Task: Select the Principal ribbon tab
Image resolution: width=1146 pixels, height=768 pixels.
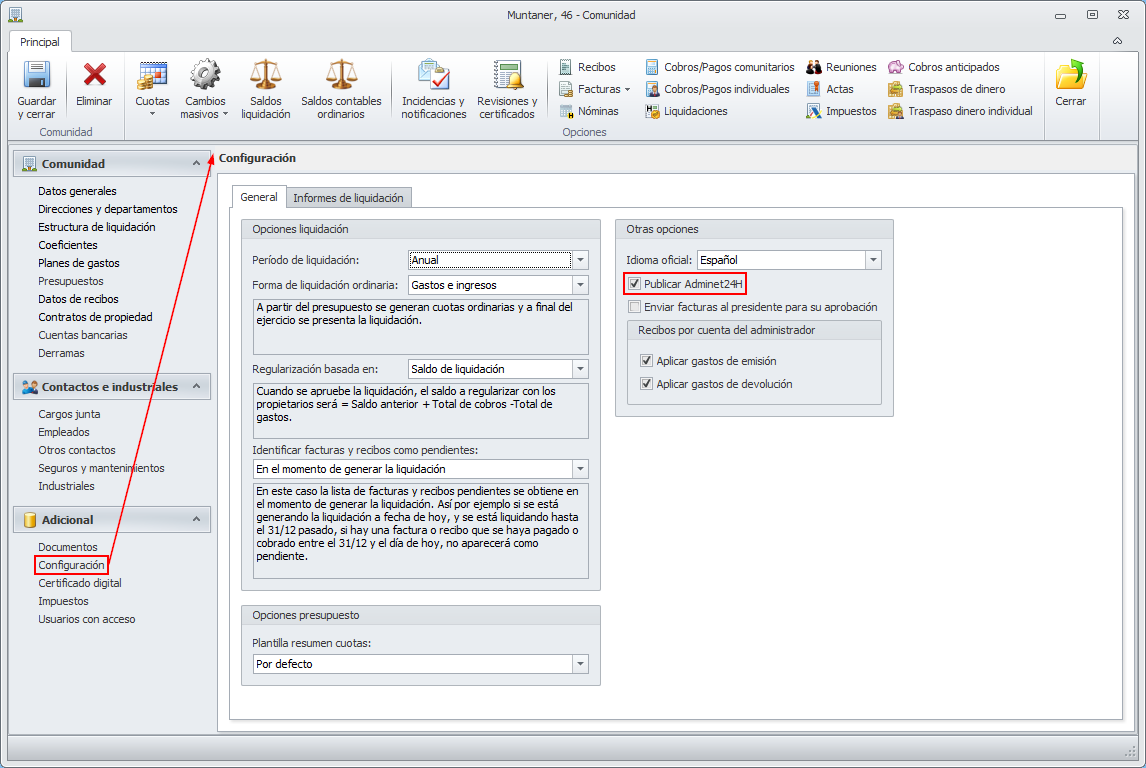Action: click(40, 42)
